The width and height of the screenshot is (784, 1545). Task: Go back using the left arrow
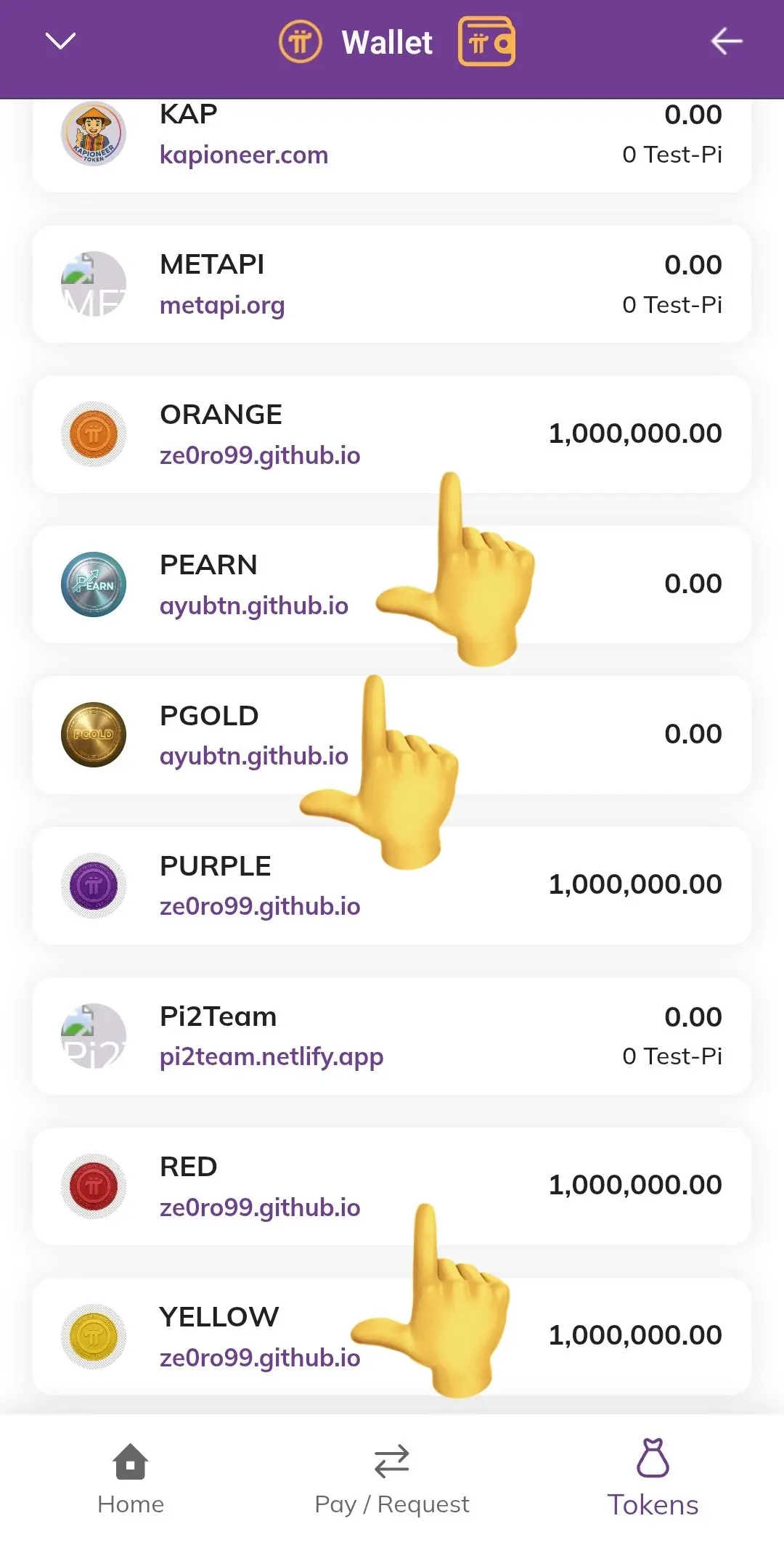point(726,41)
